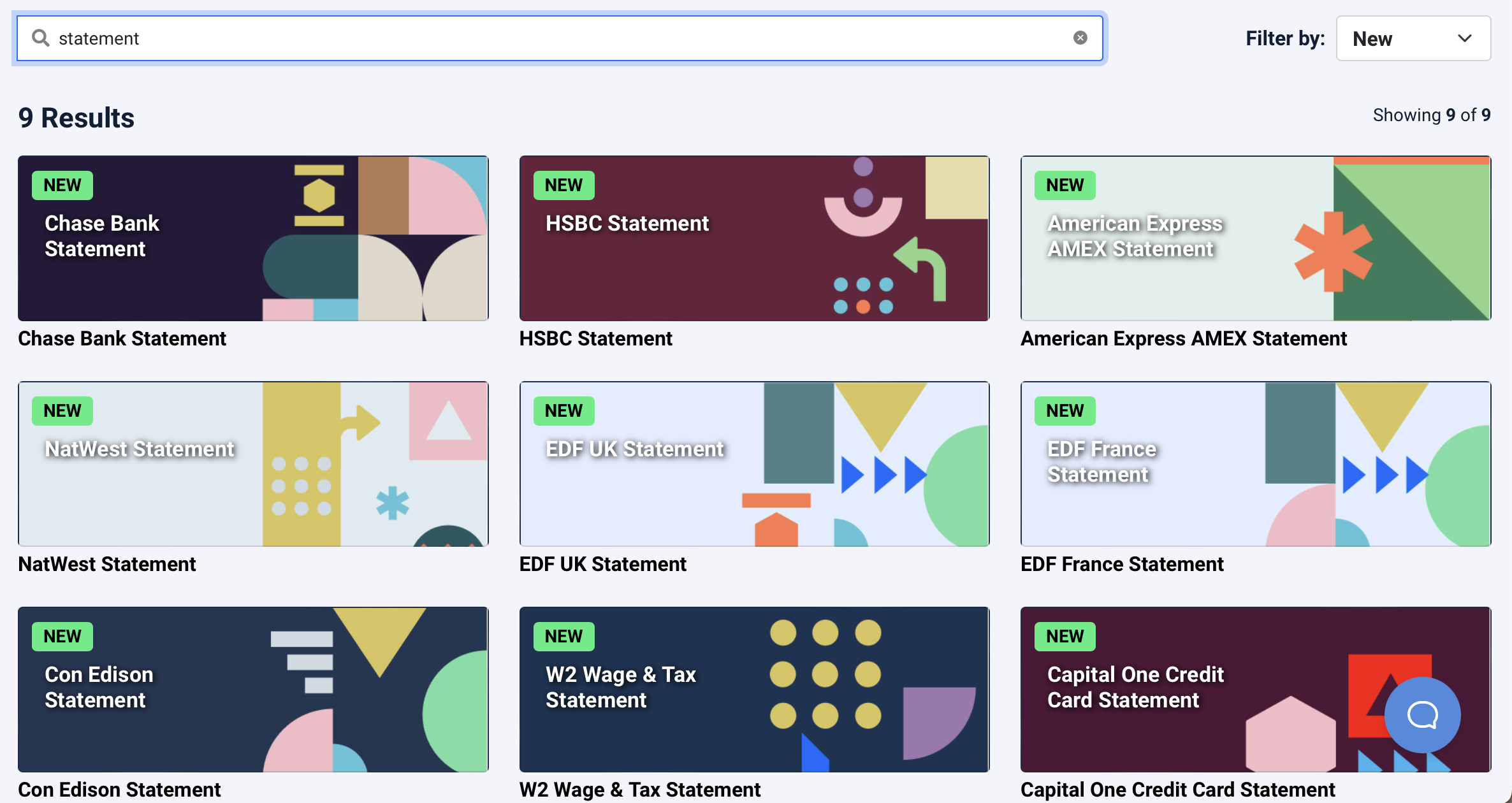
Task: Open the Filter by dropdown
Action: (1413, 38)
